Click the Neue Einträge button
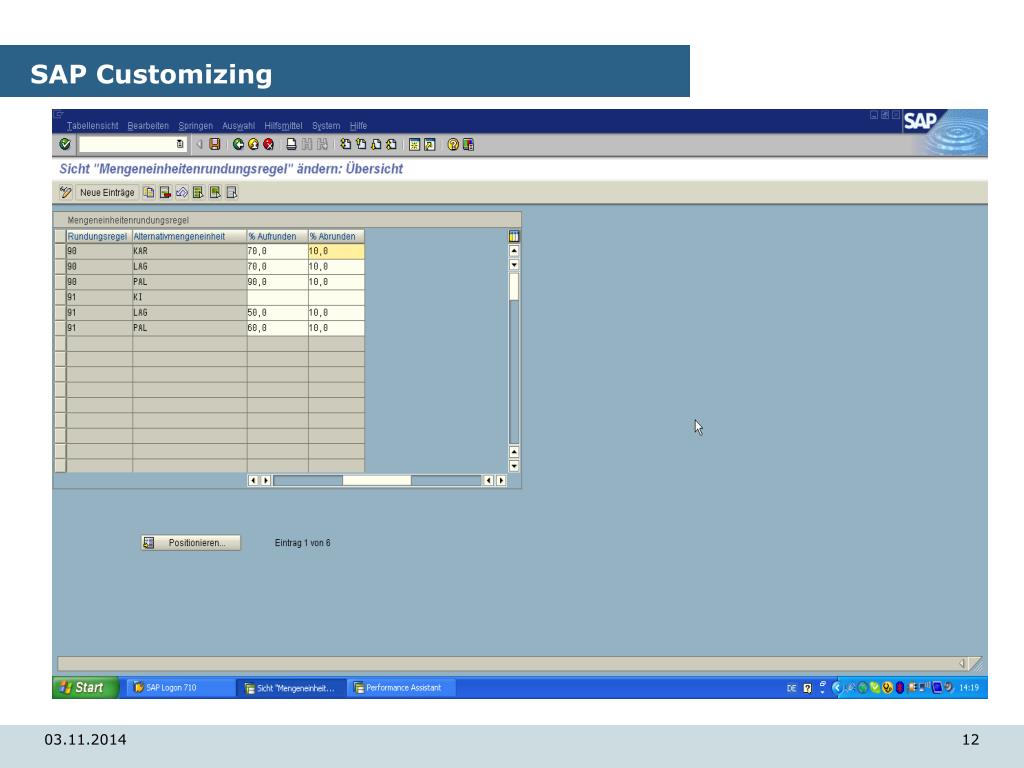Screen dimensions: 1024x768 (x=107, y=192)
